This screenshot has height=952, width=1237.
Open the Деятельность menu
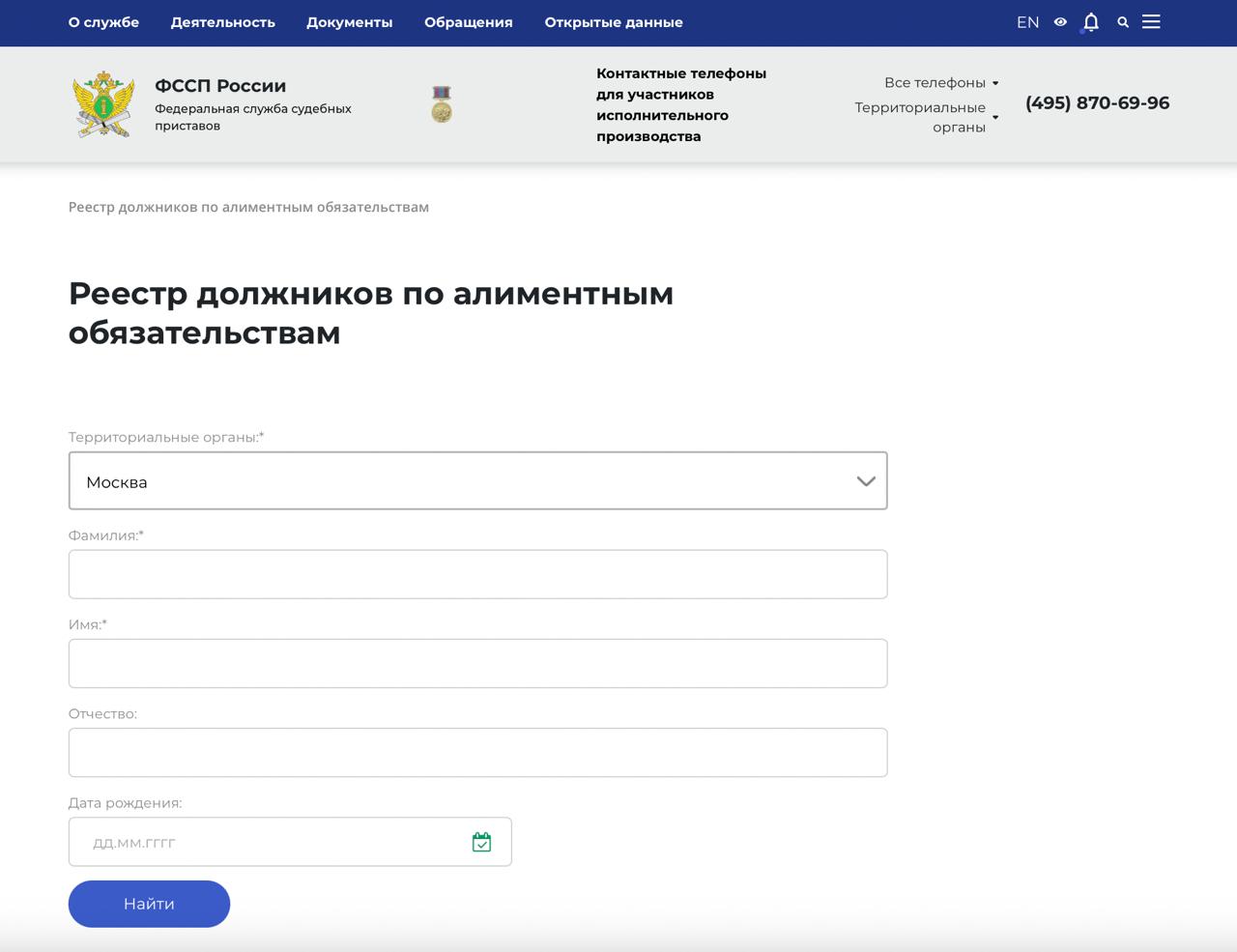(x=222, y=22)
